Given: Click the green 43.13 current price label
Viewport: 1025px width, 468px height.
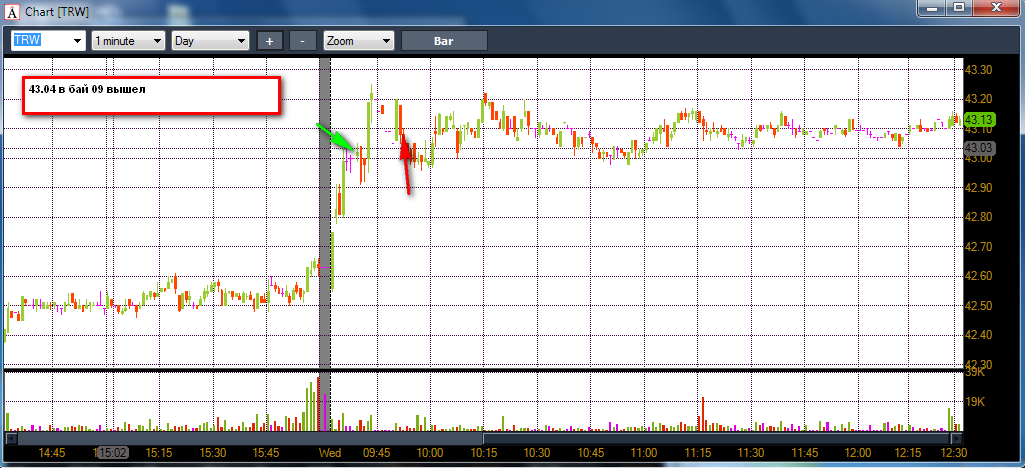Looking at the screenshot, I should 979,119.
